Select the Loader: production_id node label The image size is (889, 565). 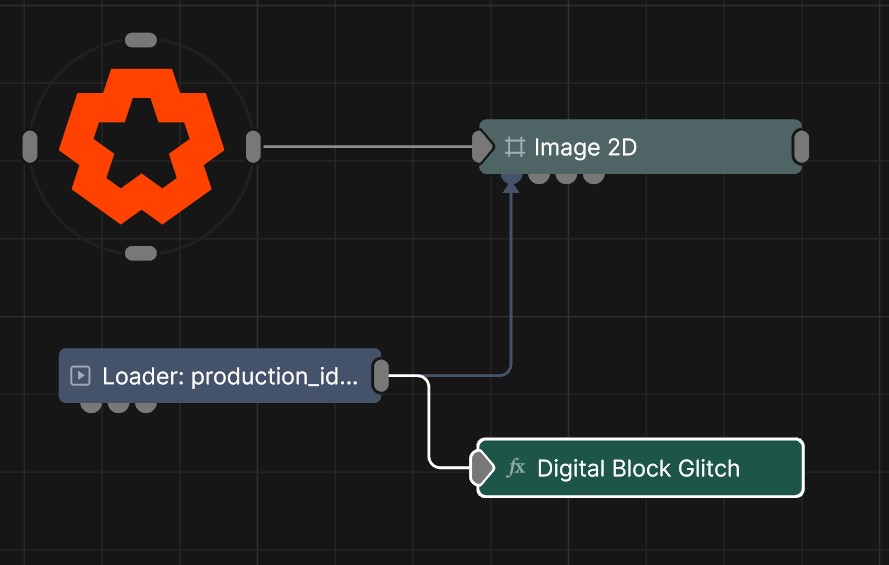pos(230,376)
